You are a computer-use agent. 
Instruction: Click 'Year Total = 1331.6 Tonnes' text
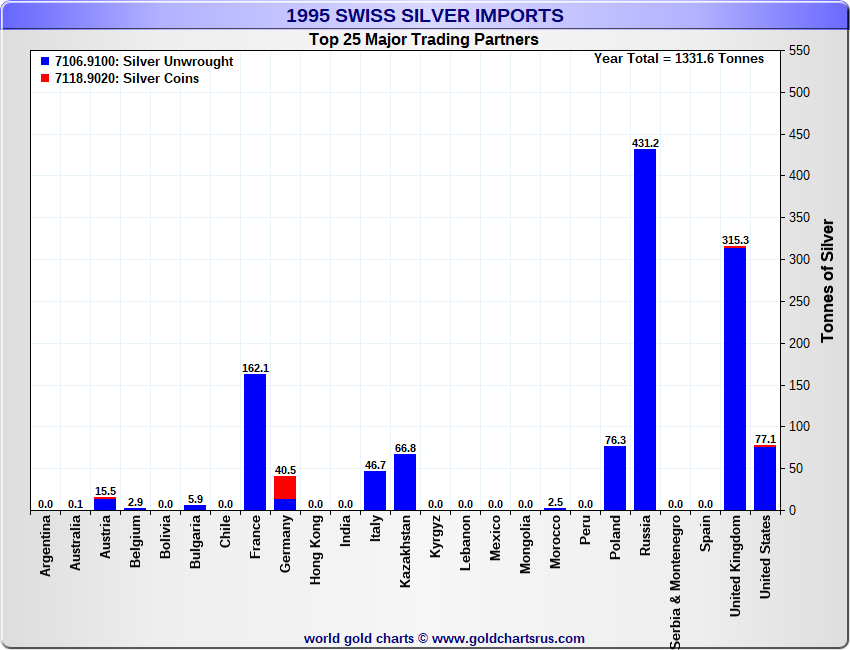pyautogui.click(x=679, y=59)
